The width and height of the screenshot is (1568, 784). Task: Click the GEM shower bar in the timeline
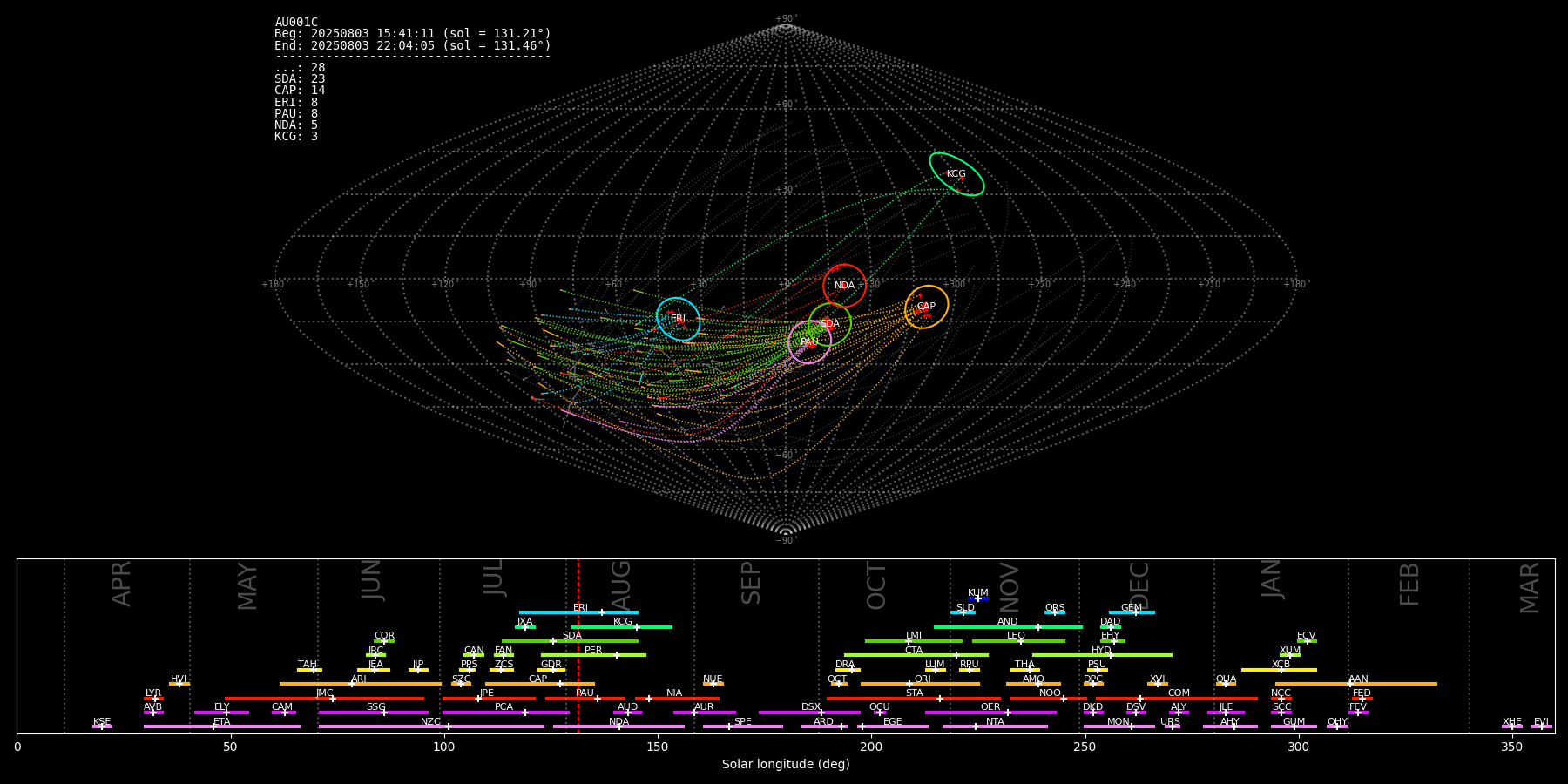click(1132, 612)
